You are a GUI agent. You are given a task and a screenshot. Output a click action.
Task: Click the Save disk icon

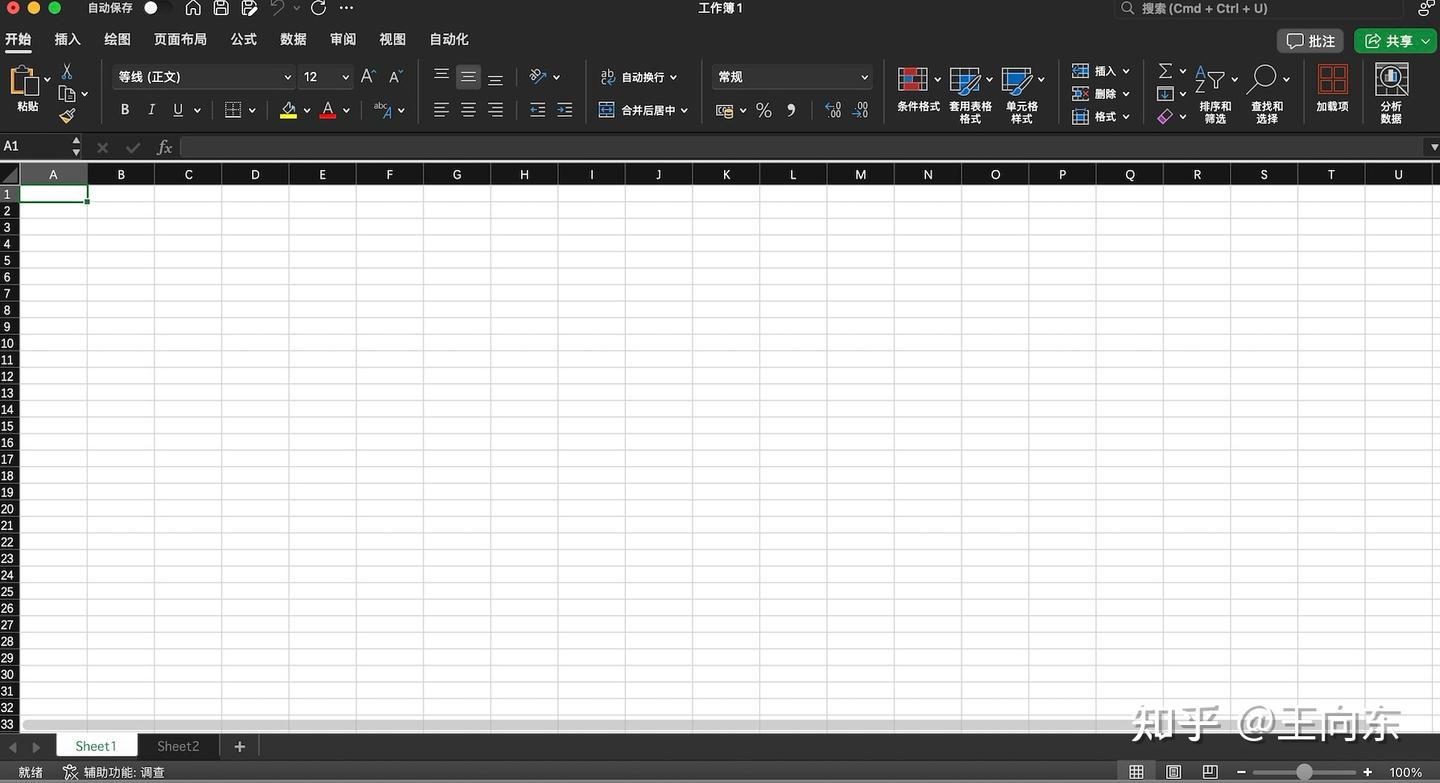[221, 8]
